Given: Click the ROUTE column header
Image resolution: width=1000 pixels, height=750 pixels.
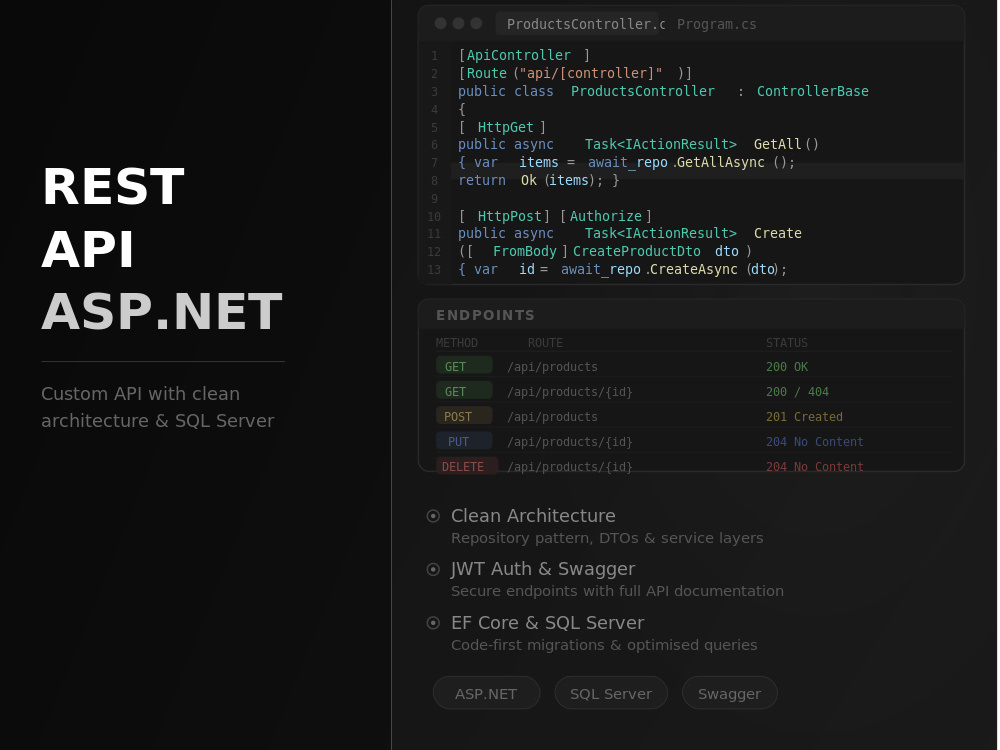Looking at the screenshot, I should point(545,342).
